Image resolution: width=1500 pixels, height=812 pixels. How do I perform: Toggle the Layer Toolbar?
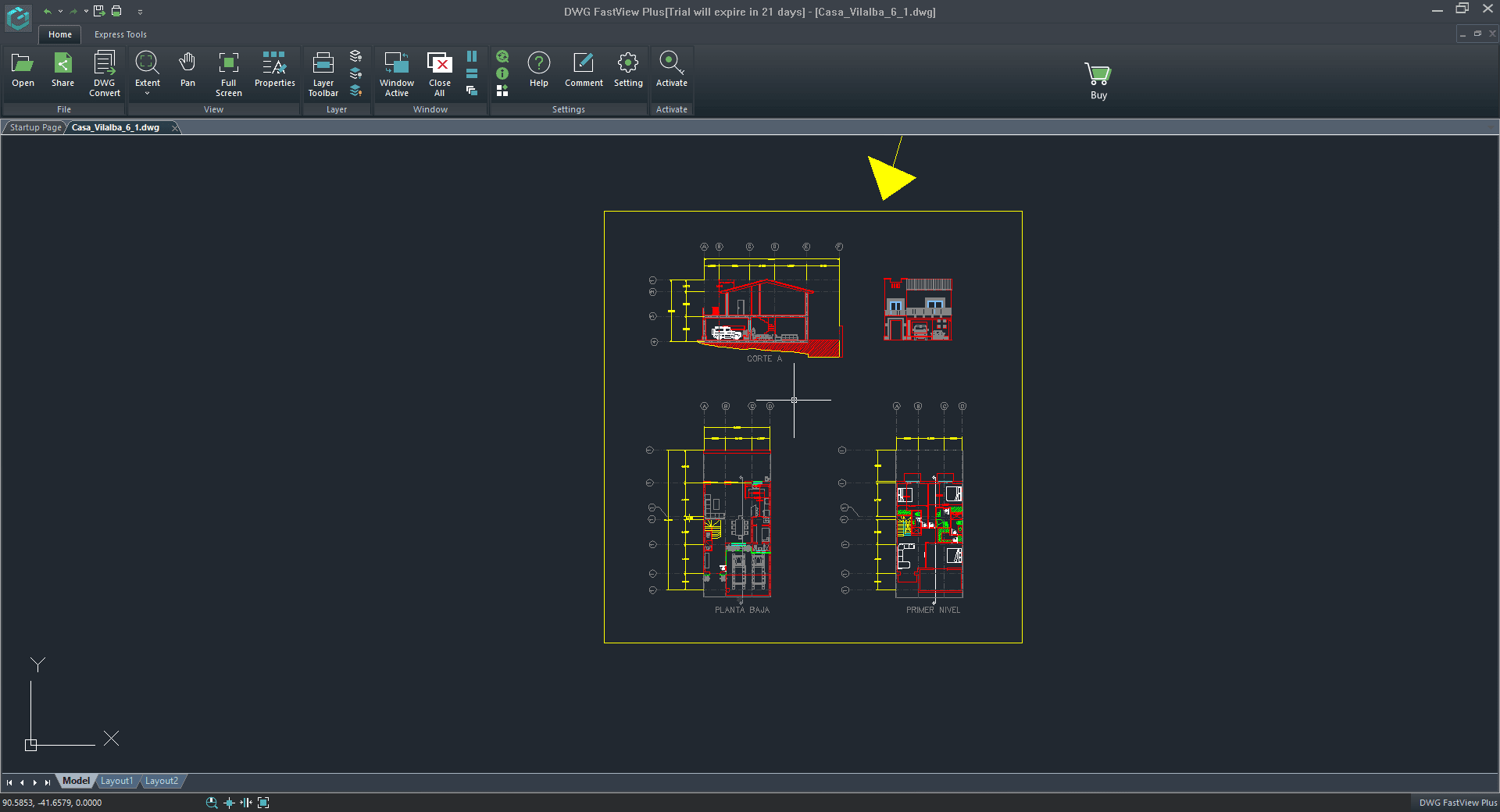[323, 73]
